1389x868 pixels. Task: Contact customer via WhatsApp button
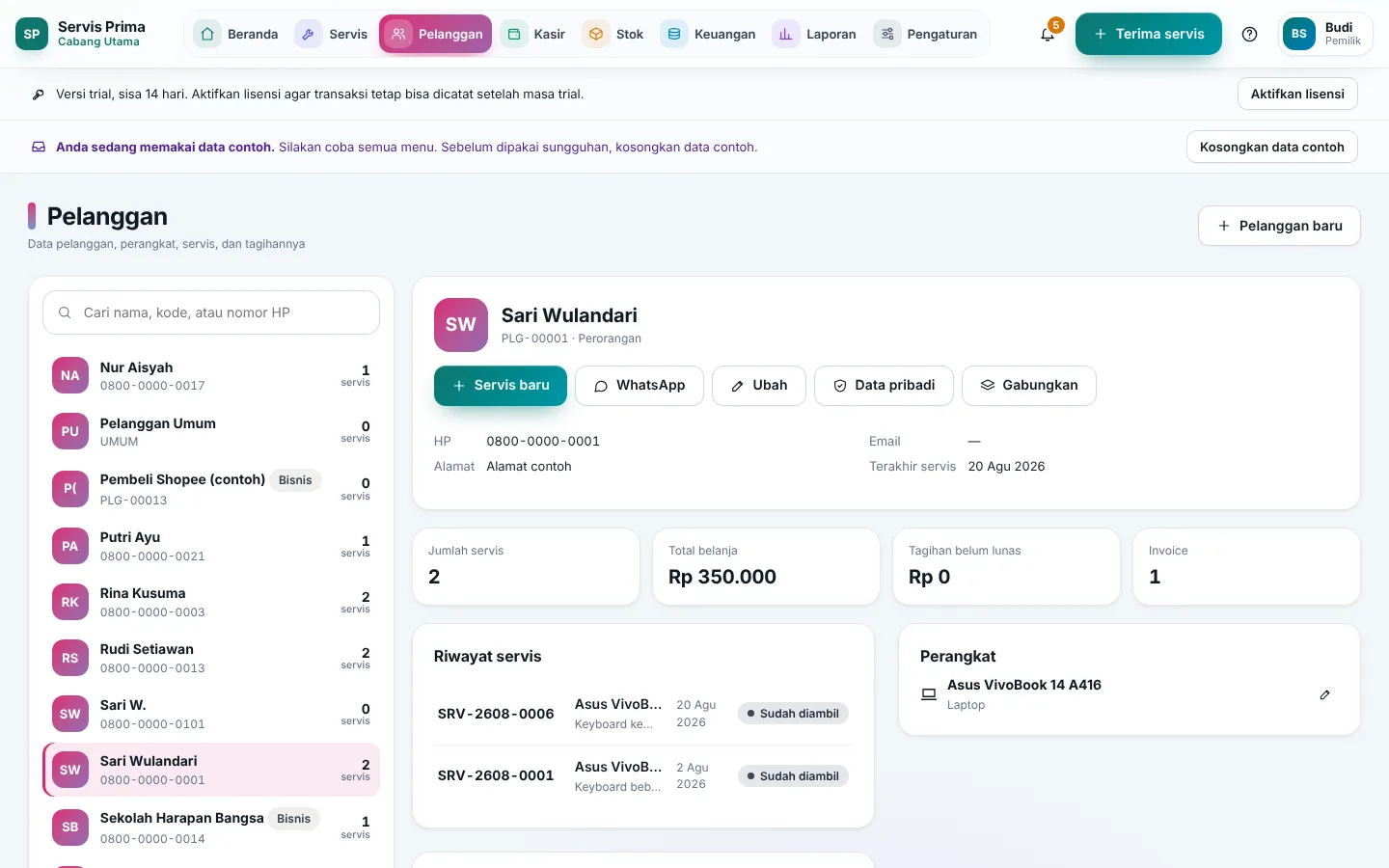640,386
